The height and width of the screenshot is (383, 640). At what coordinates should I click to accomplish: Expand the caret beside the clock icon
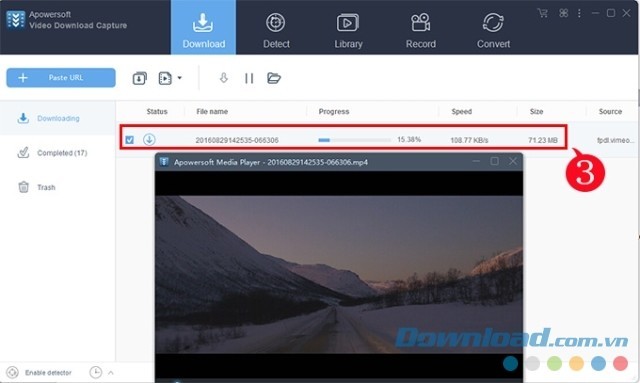111,372
